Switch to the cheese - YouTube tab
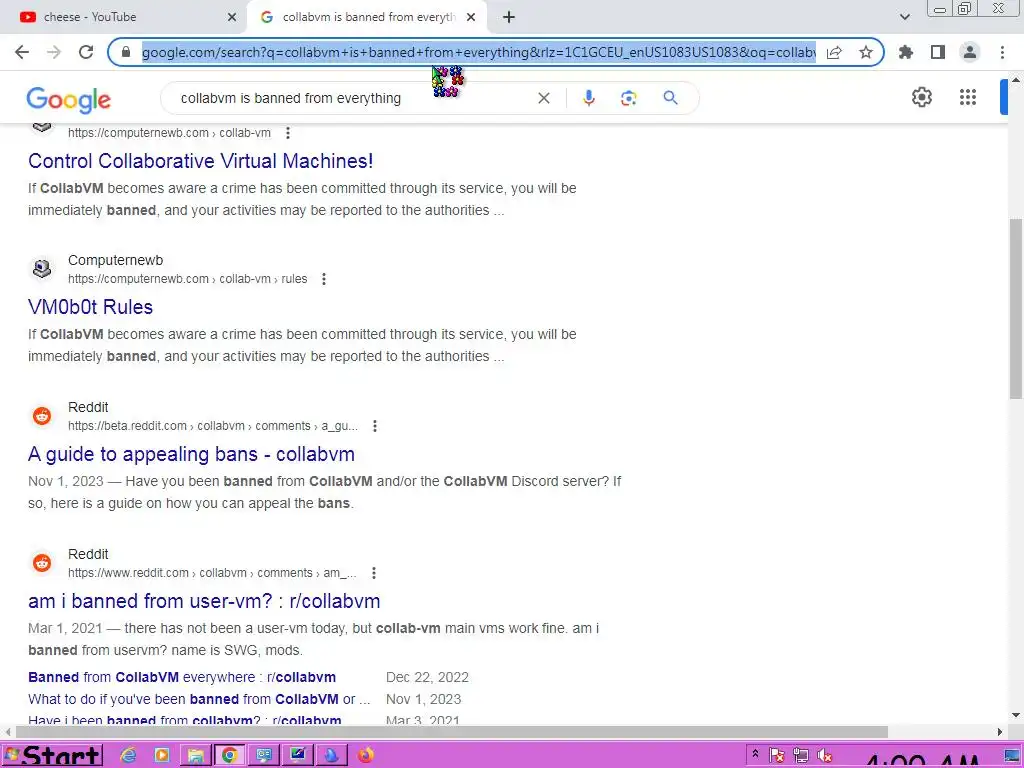The height and width of the screenshot is (768, 1024). (x=123, y=17)
